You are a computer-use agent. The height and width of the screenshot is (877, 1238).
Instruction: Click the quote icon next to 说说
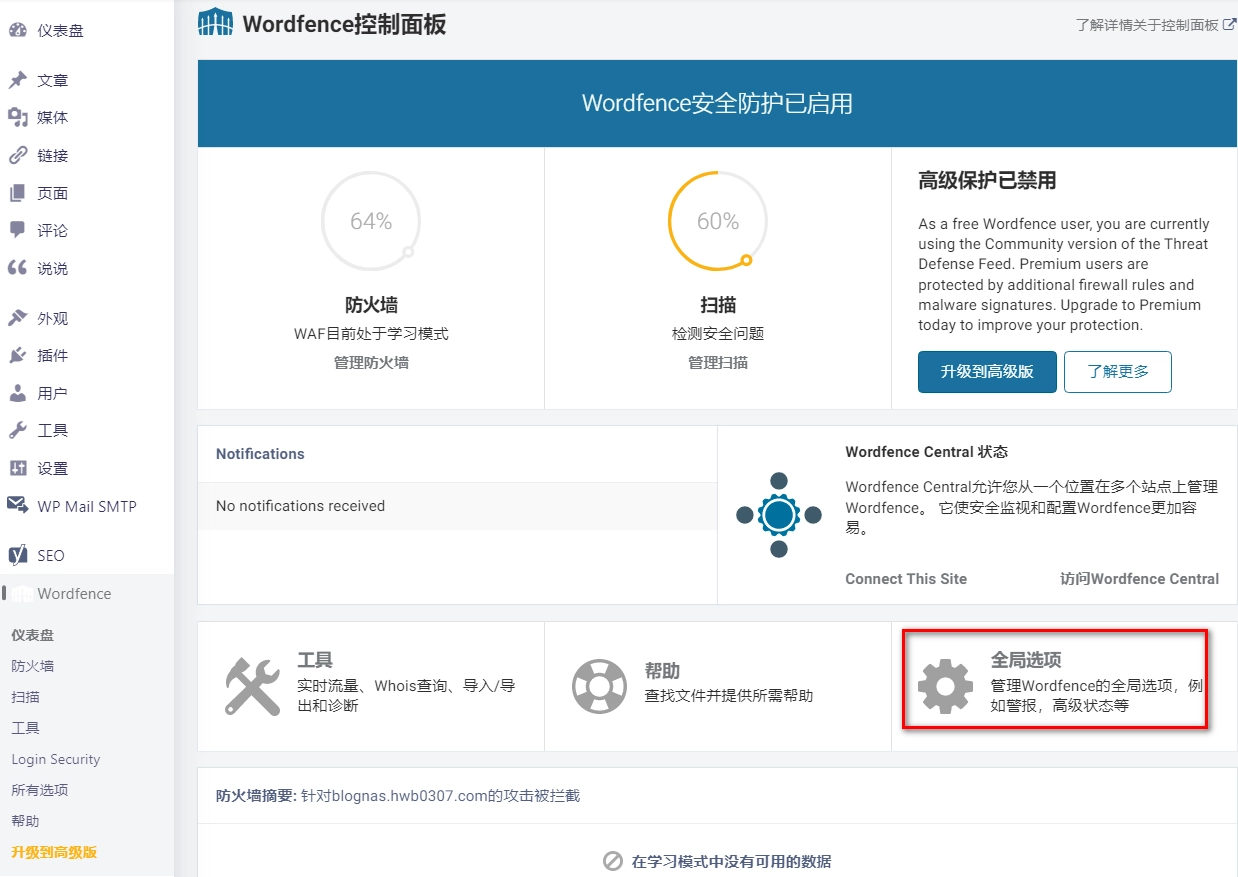pos(17,268)
